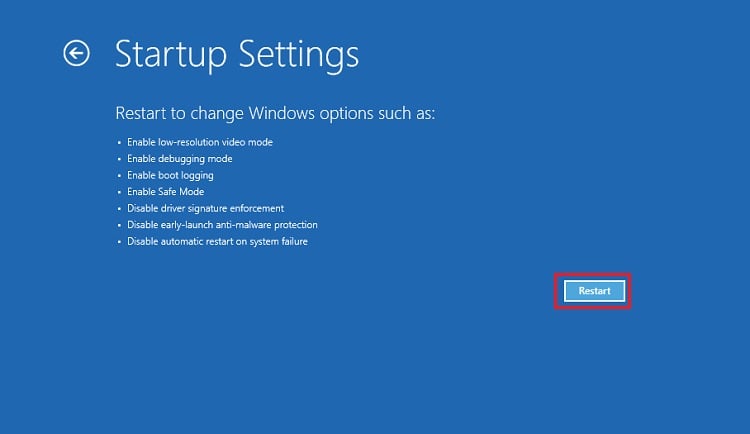The height and width of the screenshot is (434, 750).
Task: Select 'Enable low-resolution video mode' text
Action: point(200,142)
